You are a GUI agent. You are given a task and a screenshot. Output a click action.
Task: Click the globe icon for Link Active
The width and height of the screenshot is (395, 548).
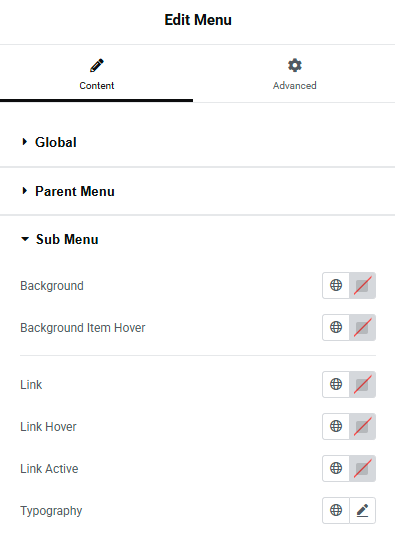tap(336, 468)
